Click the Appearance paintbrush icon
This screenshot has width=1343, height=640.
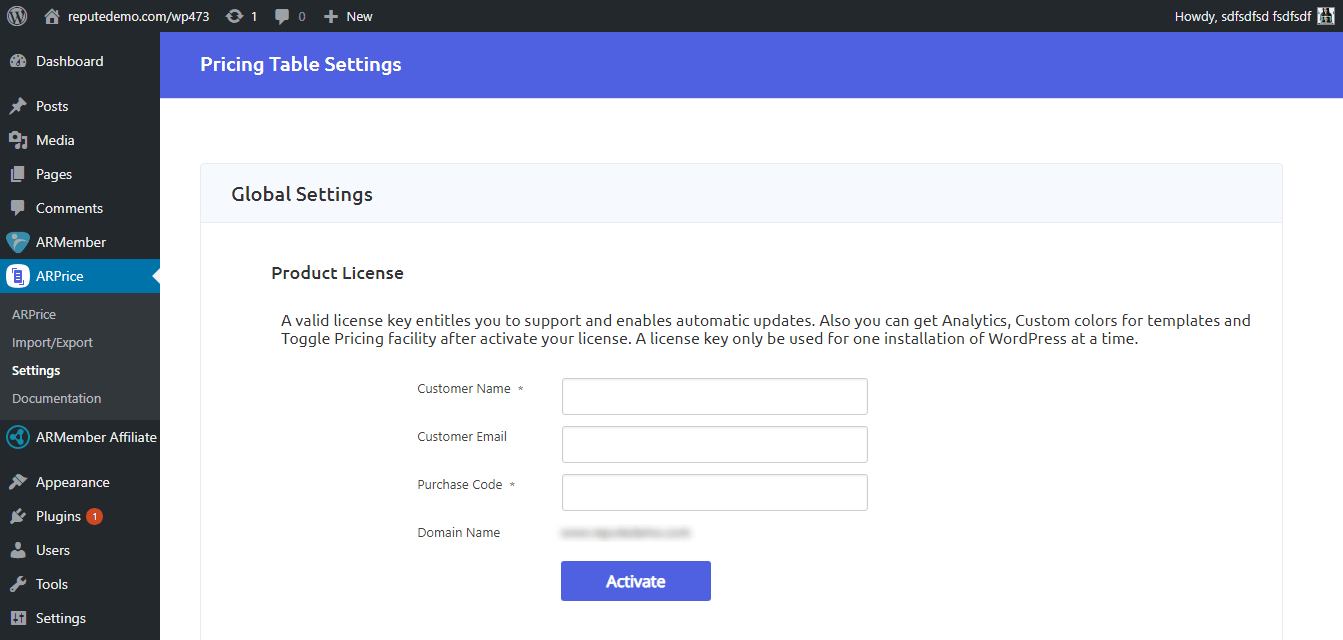click(x=18, y=482)
